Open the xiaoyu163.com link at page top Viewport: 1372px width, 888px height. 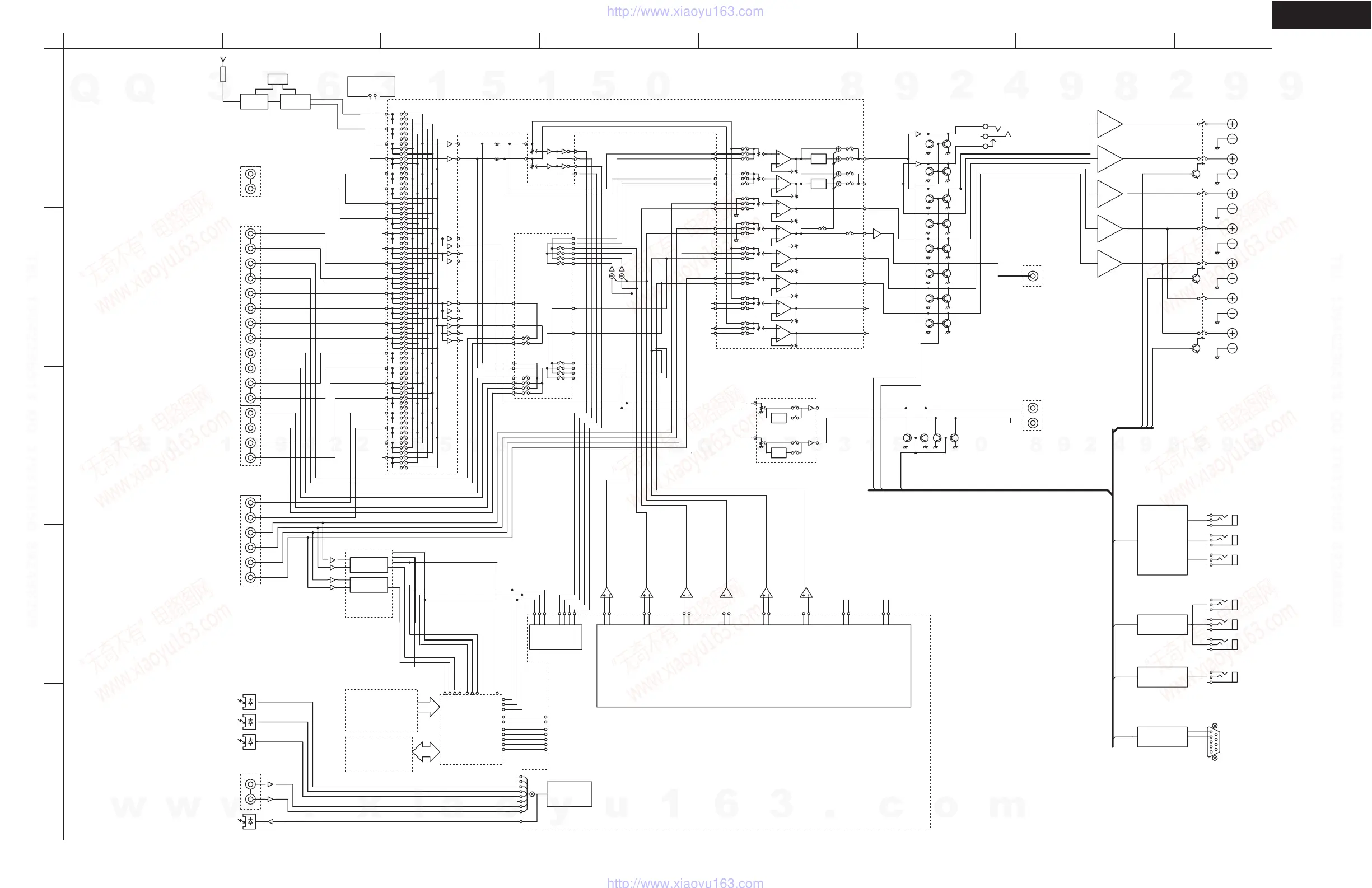point(685,12)
